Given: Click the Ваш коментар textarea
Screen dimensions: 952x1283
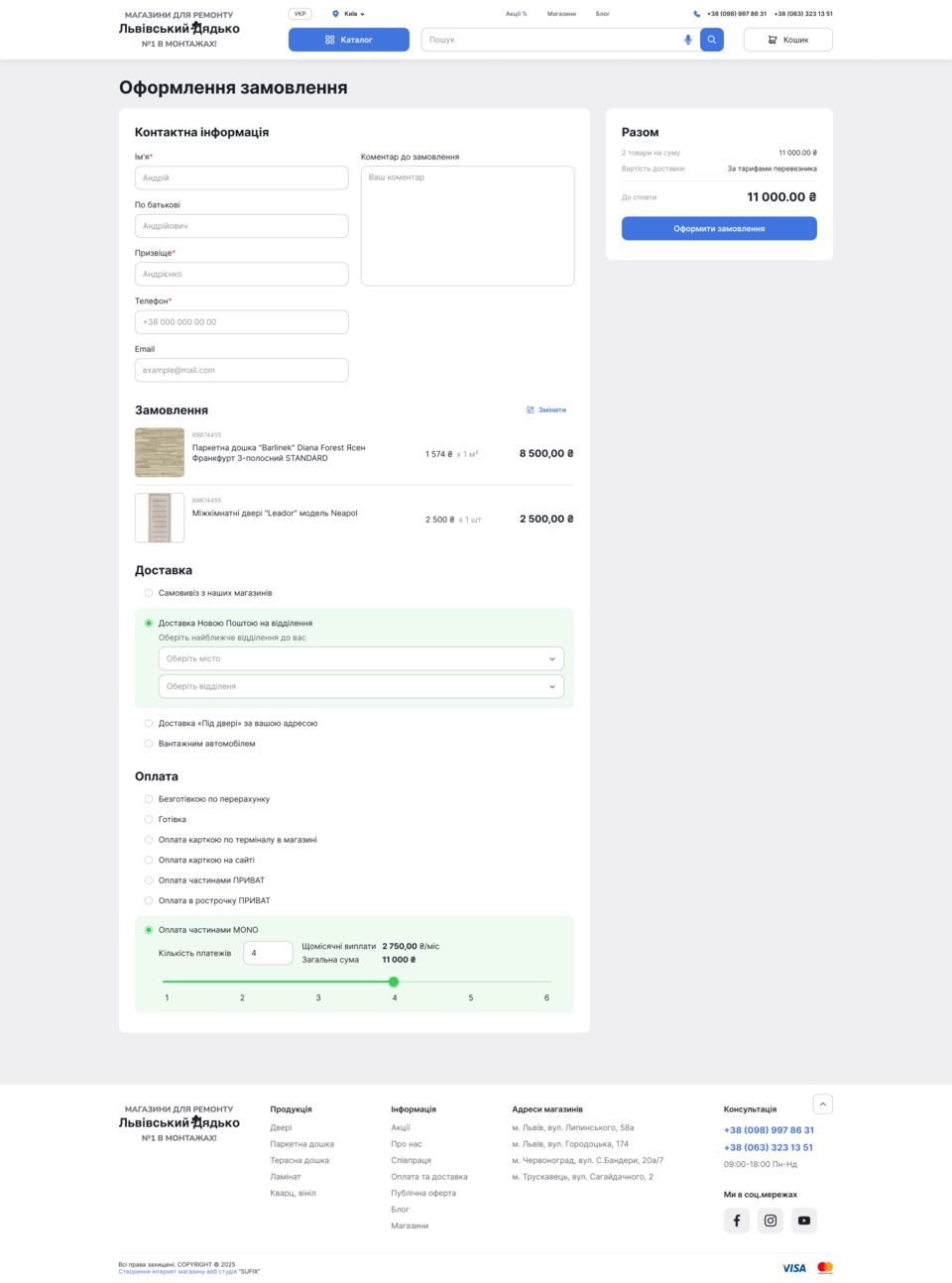Looking at the screenshot, I should tap(468, 226).
